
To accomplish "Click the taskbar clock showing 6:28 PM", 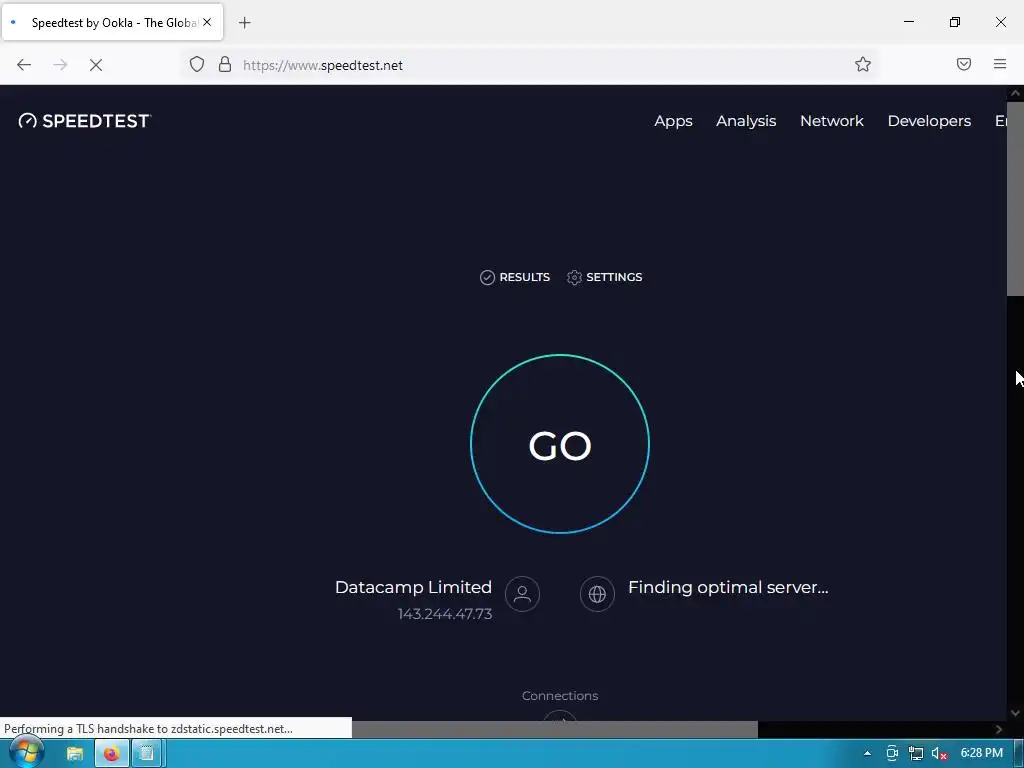I will 982,753.
